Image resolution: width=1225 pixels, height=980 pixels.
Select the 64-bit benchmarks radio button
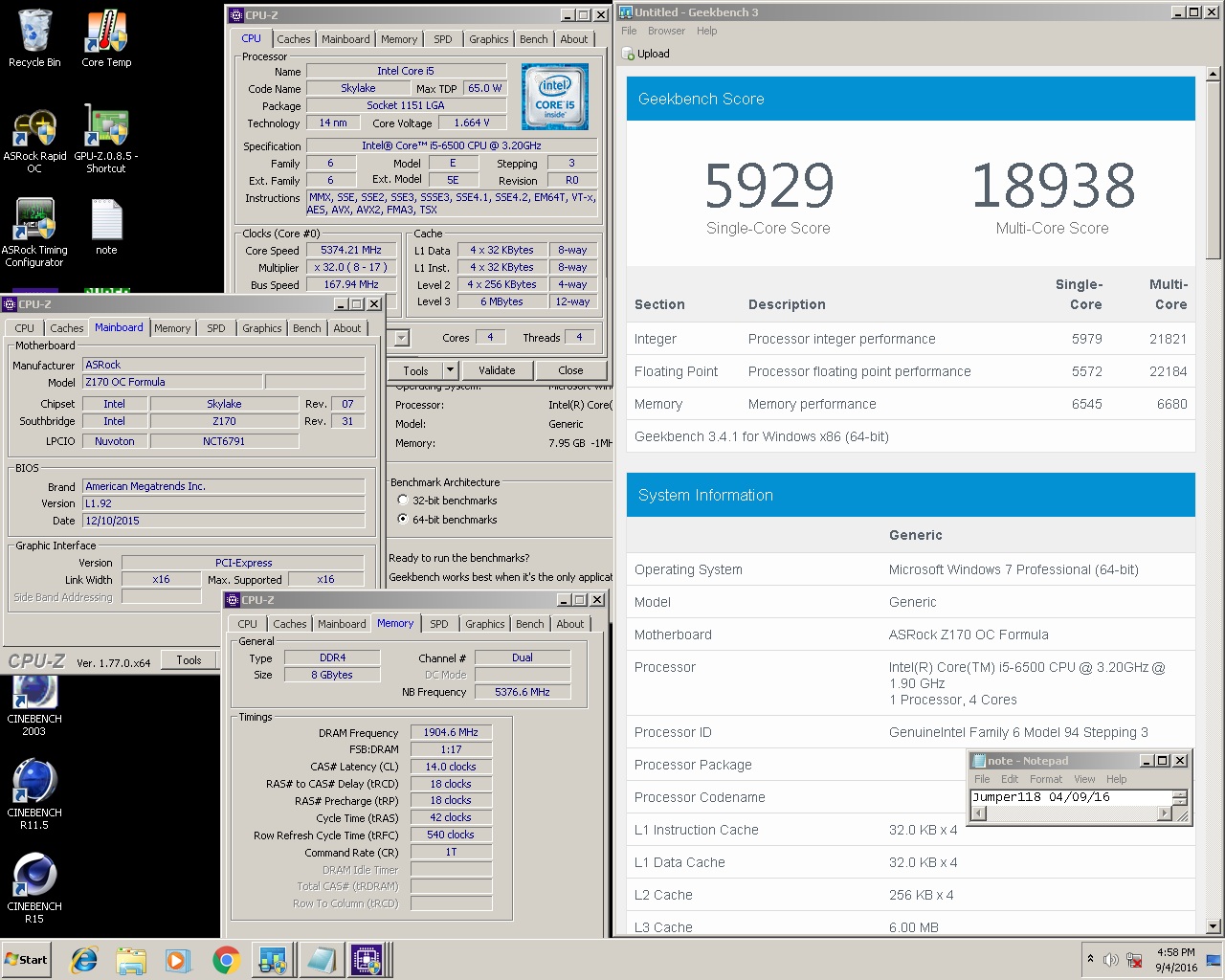(403, 520)
